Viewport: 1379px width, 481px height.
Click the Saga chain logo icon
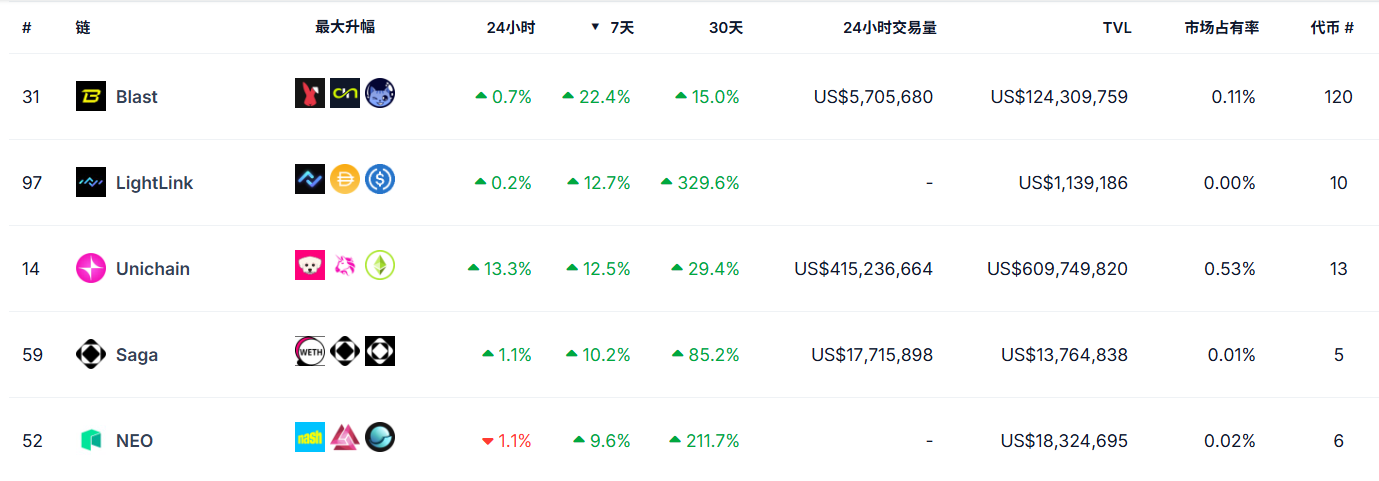click(91, 355)
